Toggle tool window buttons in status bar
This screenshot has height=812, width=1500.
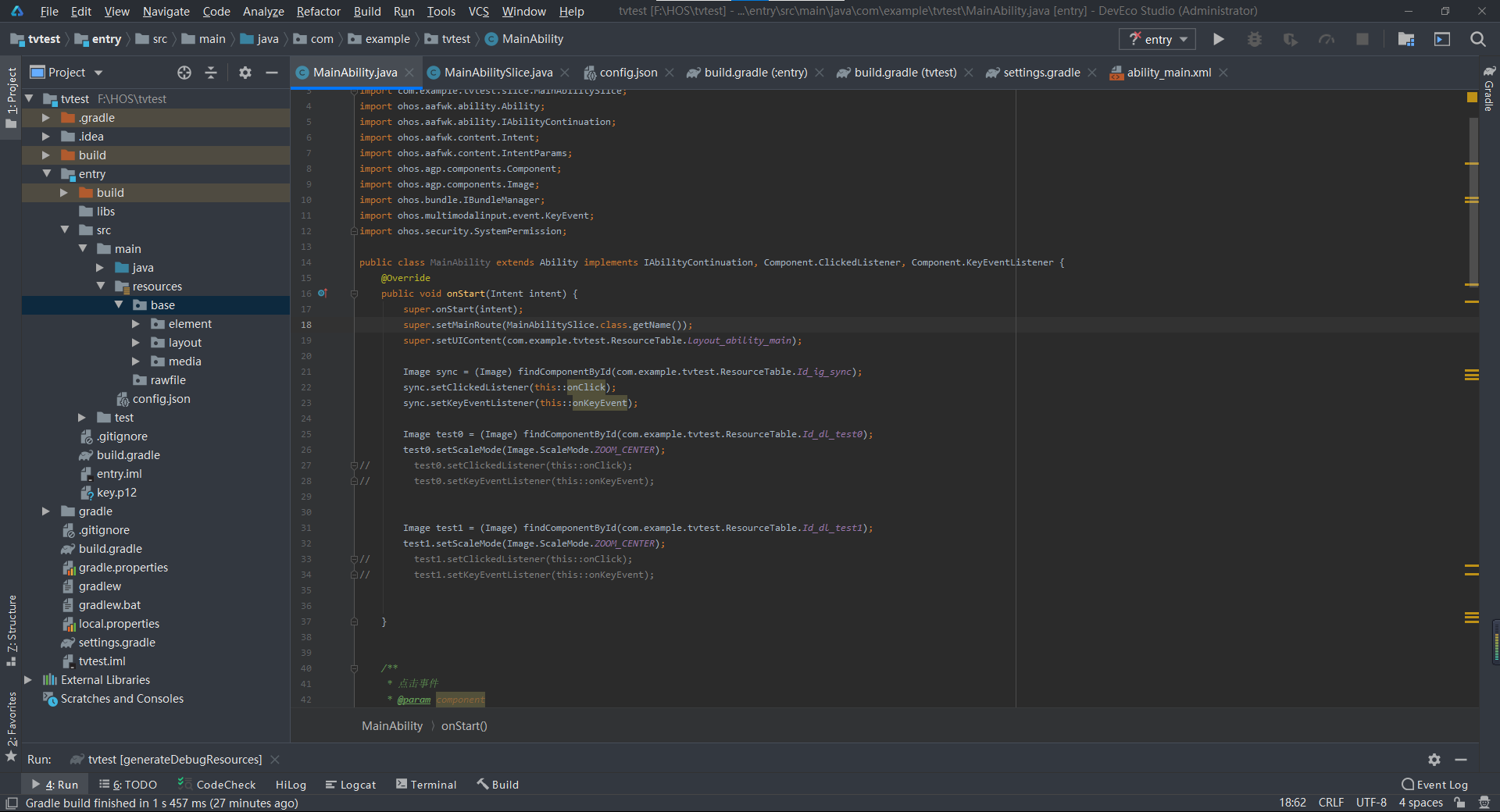pyautogui.click(x=12, y=803)
